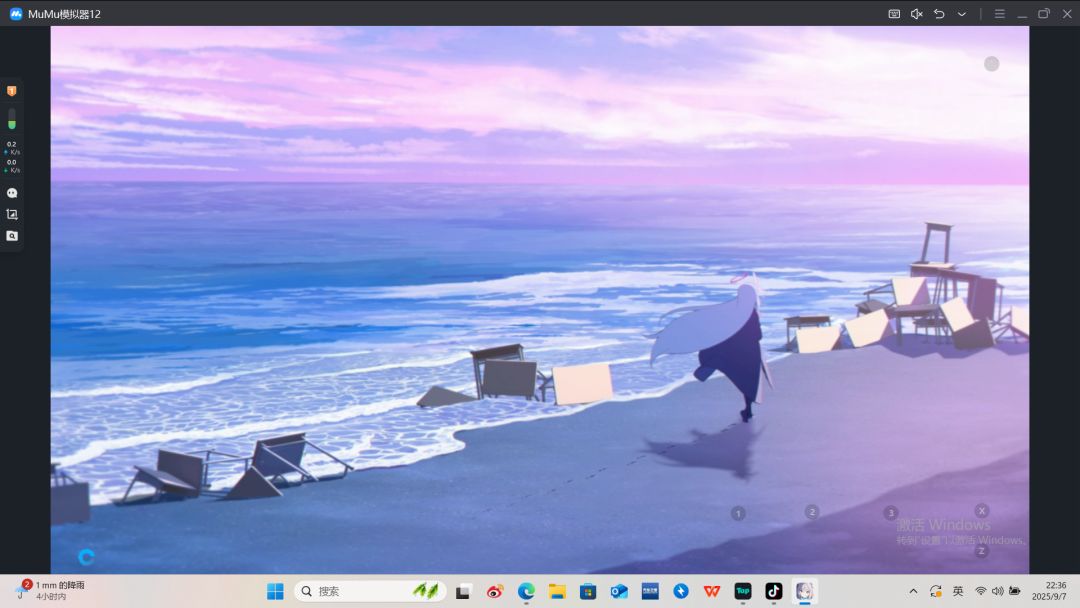The image size is (1080, 608).
Task: Open Microsoft Store from the taskbar
Action: [588, 591]
